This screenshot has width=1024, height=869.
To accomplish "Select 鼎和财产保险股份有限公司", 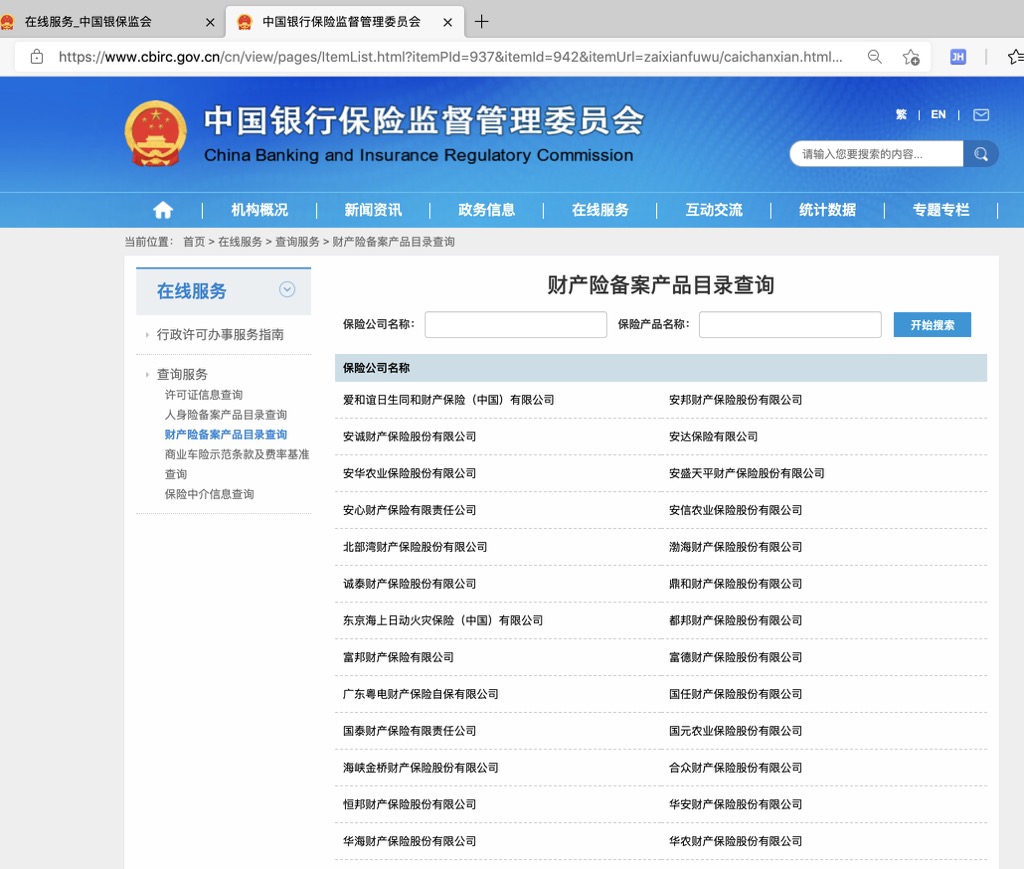I will [735, 584].
